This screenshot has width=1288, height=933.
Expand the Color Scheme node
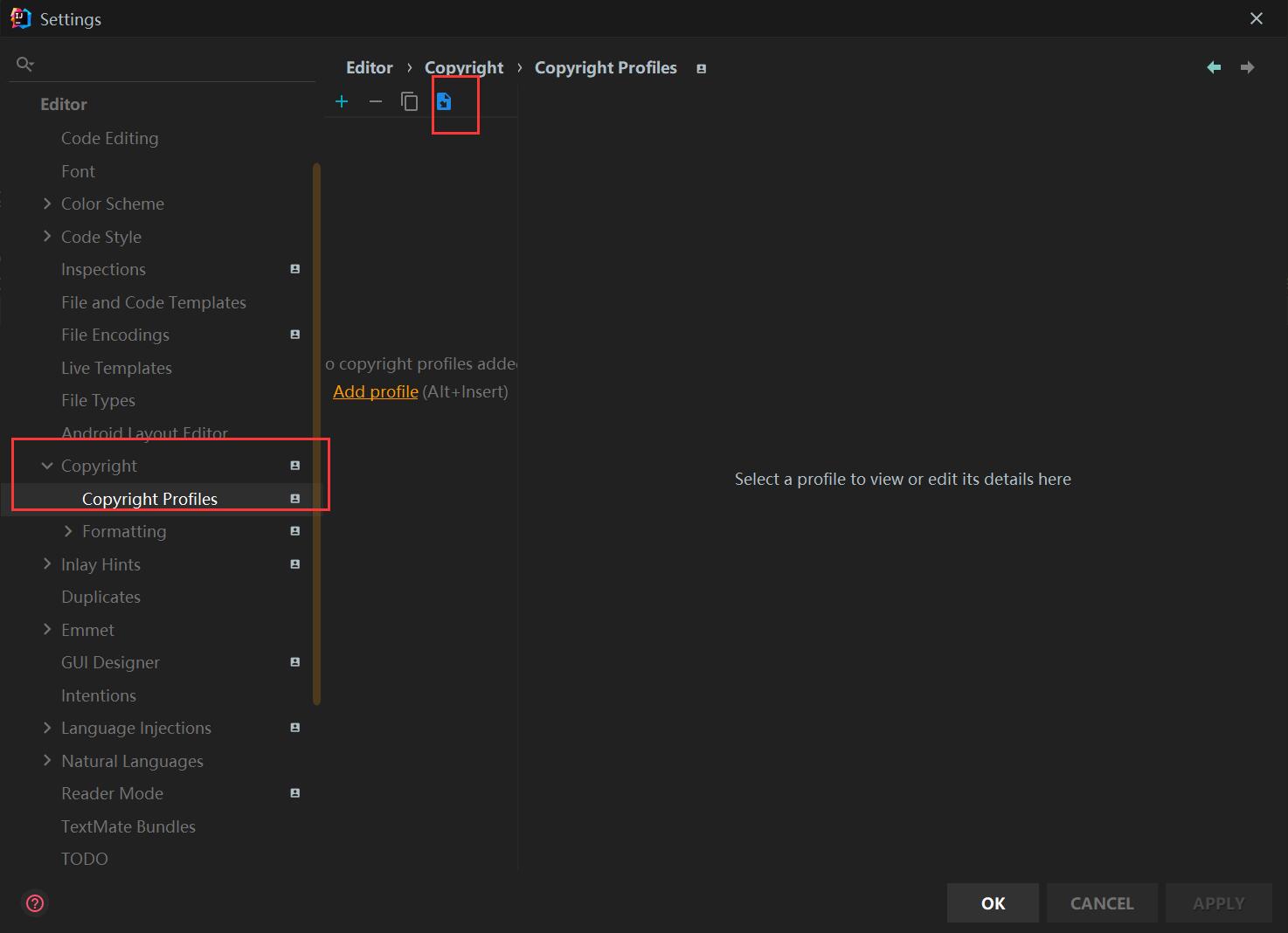tap(47, 204)
